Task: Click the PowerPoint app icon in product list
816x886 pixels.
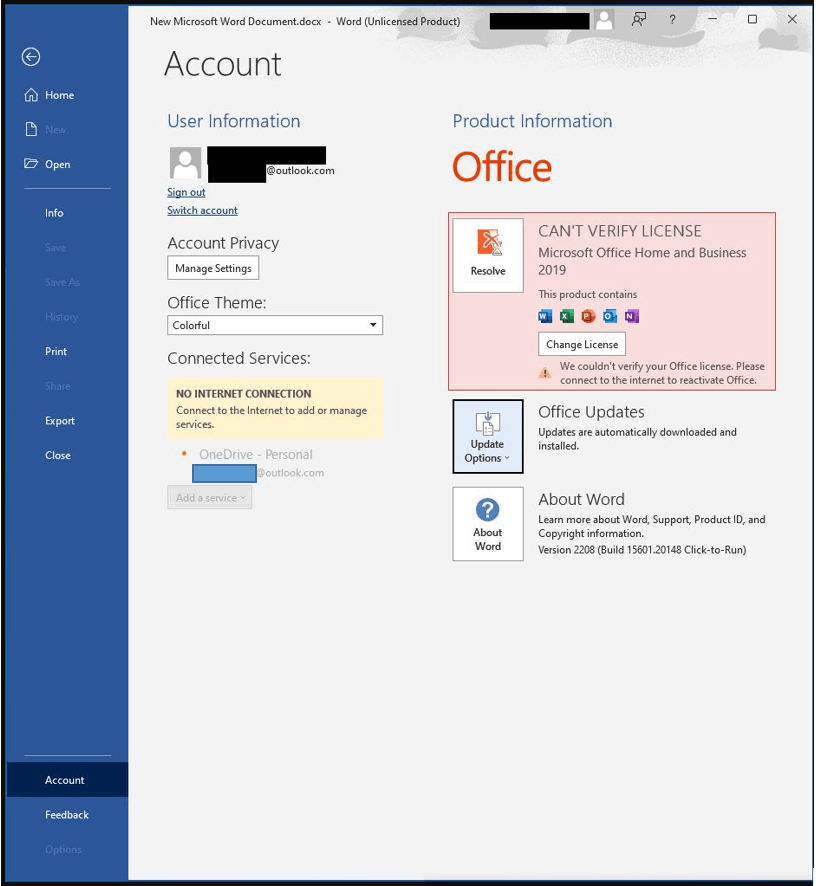Action: (x=588, y=316)
